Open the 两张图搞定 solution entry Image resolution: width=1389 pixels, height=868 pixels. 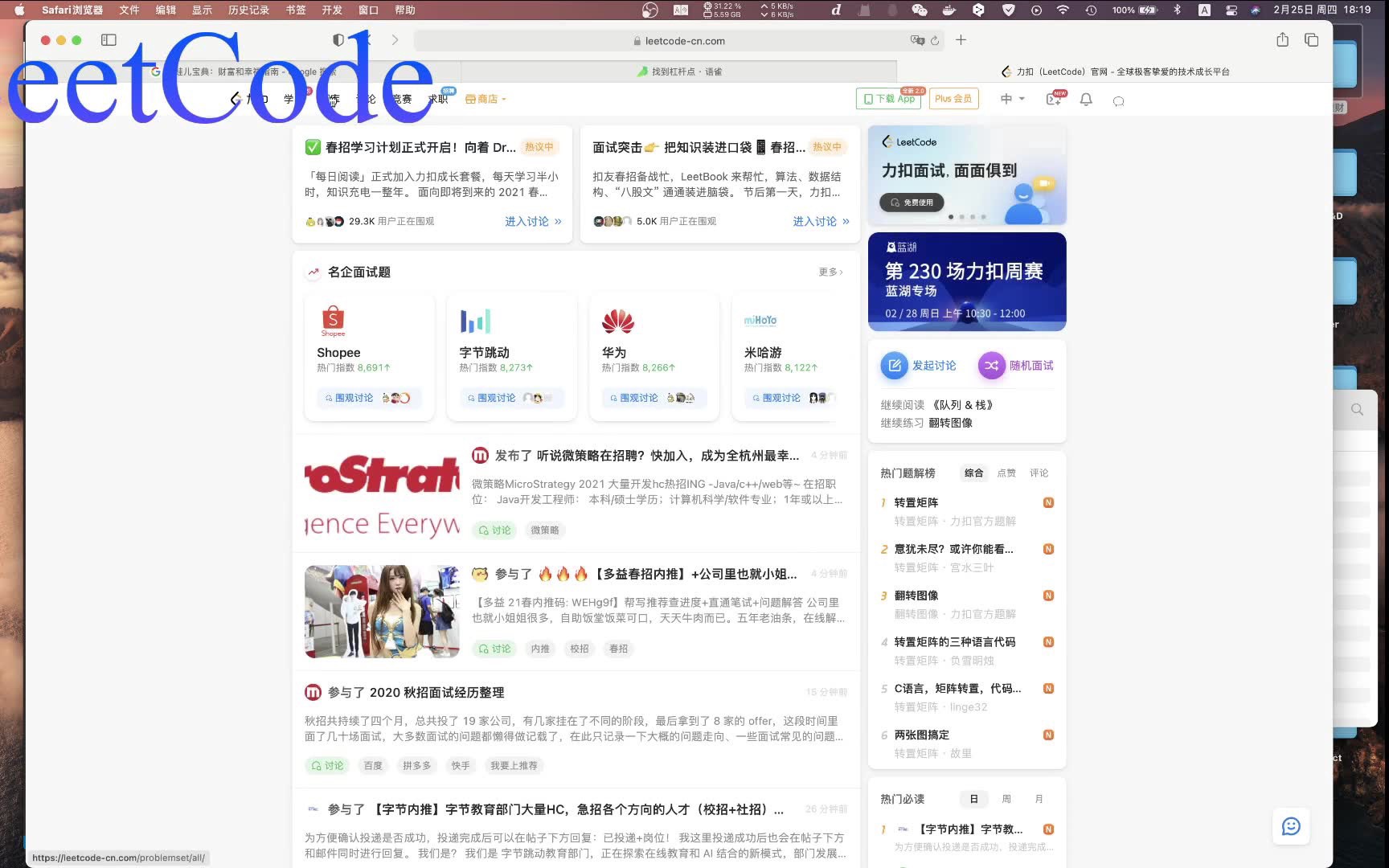pyautogui.click(x=922, y=735)
